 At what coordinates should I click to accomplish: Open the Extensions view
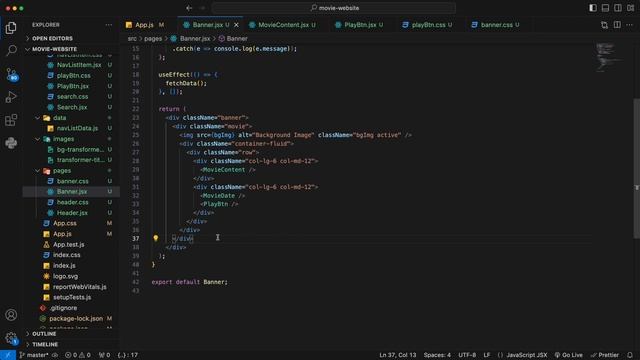[x=11, y=120]
